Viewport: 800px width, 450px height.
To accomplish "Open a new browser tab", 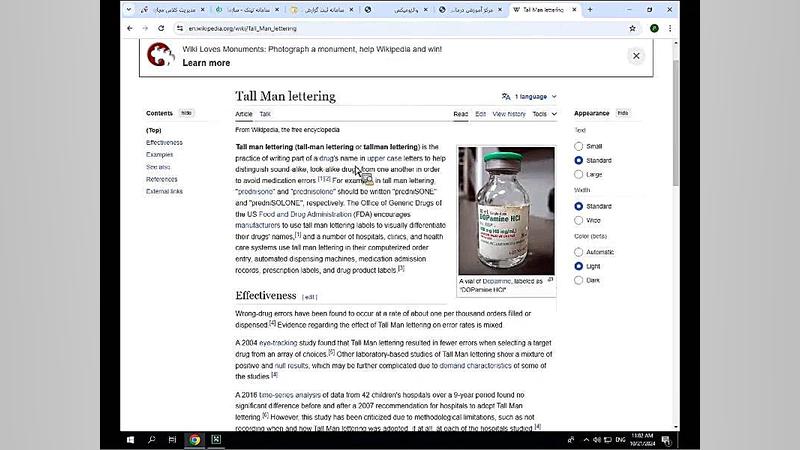I will 590,9.
